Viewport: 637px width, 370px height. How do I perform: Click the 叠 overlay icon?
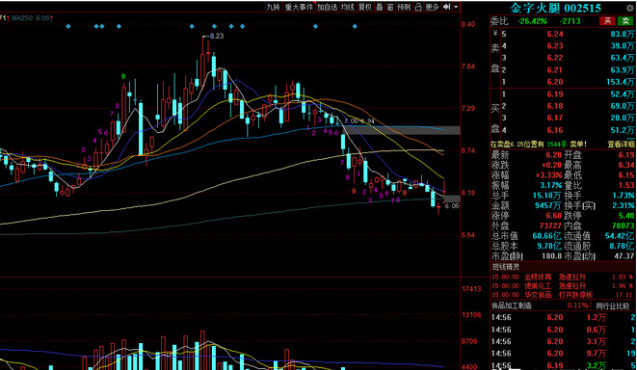[379, 7]
